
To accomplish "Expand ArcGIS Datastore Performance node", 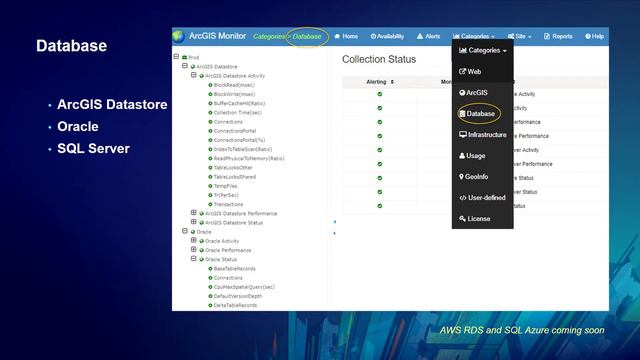I will 193,213.
